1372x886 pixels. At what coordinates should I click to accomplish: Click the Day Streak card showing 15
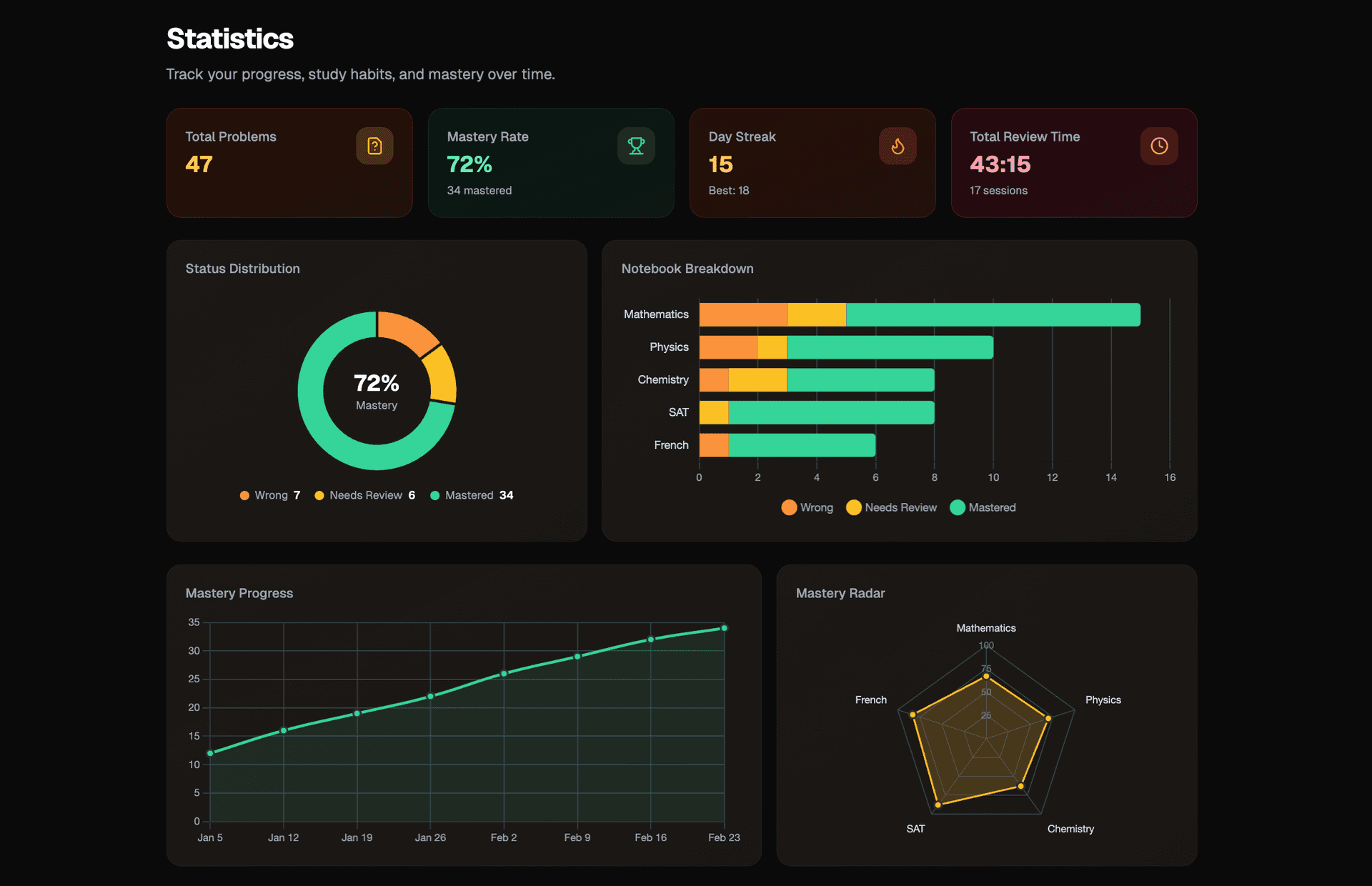(812, 163)
